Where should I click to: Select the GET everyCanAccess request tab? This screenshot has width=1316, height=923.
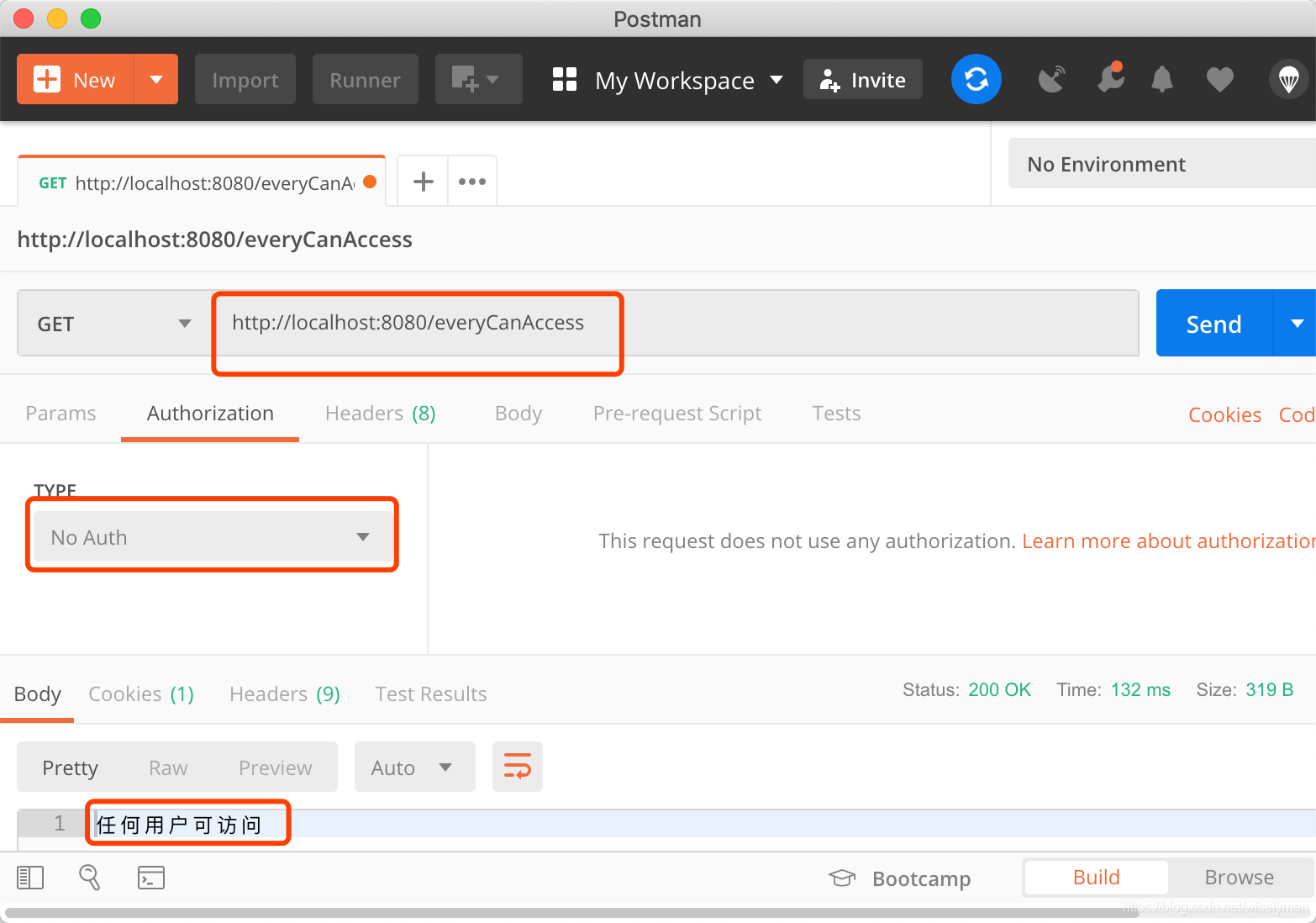(202, 182)
